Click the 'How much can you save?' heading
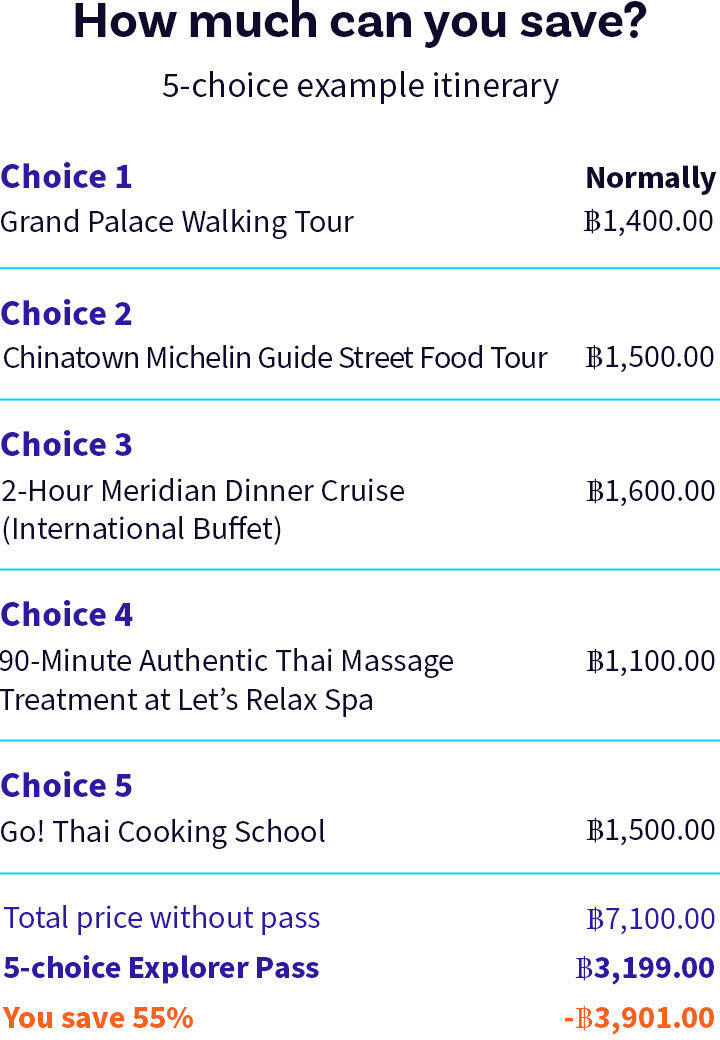This screenshot has width=720, height=1040. tap(360, 23)
